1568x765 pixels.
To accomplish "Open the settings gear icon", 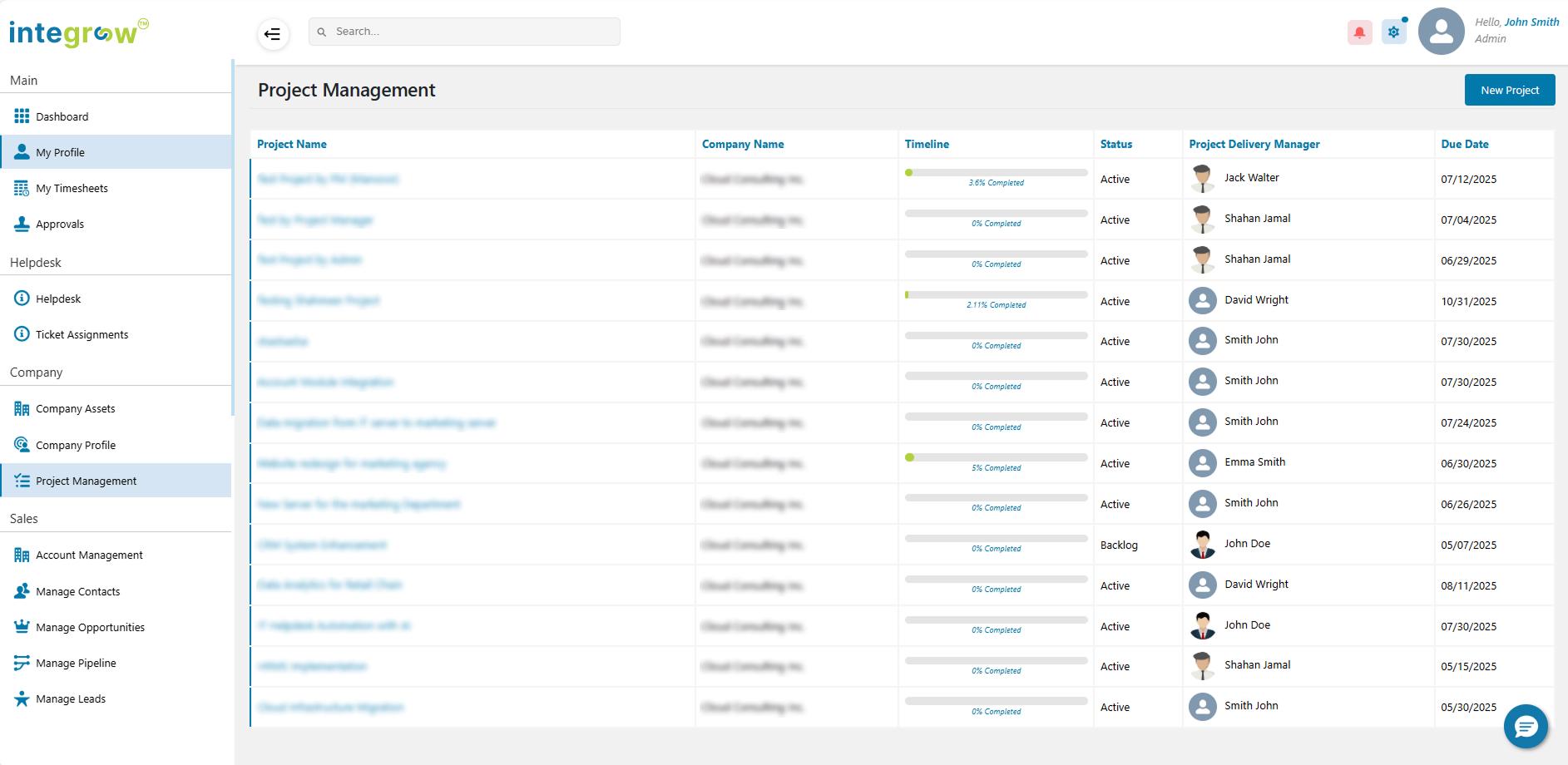I will 1393,32.
